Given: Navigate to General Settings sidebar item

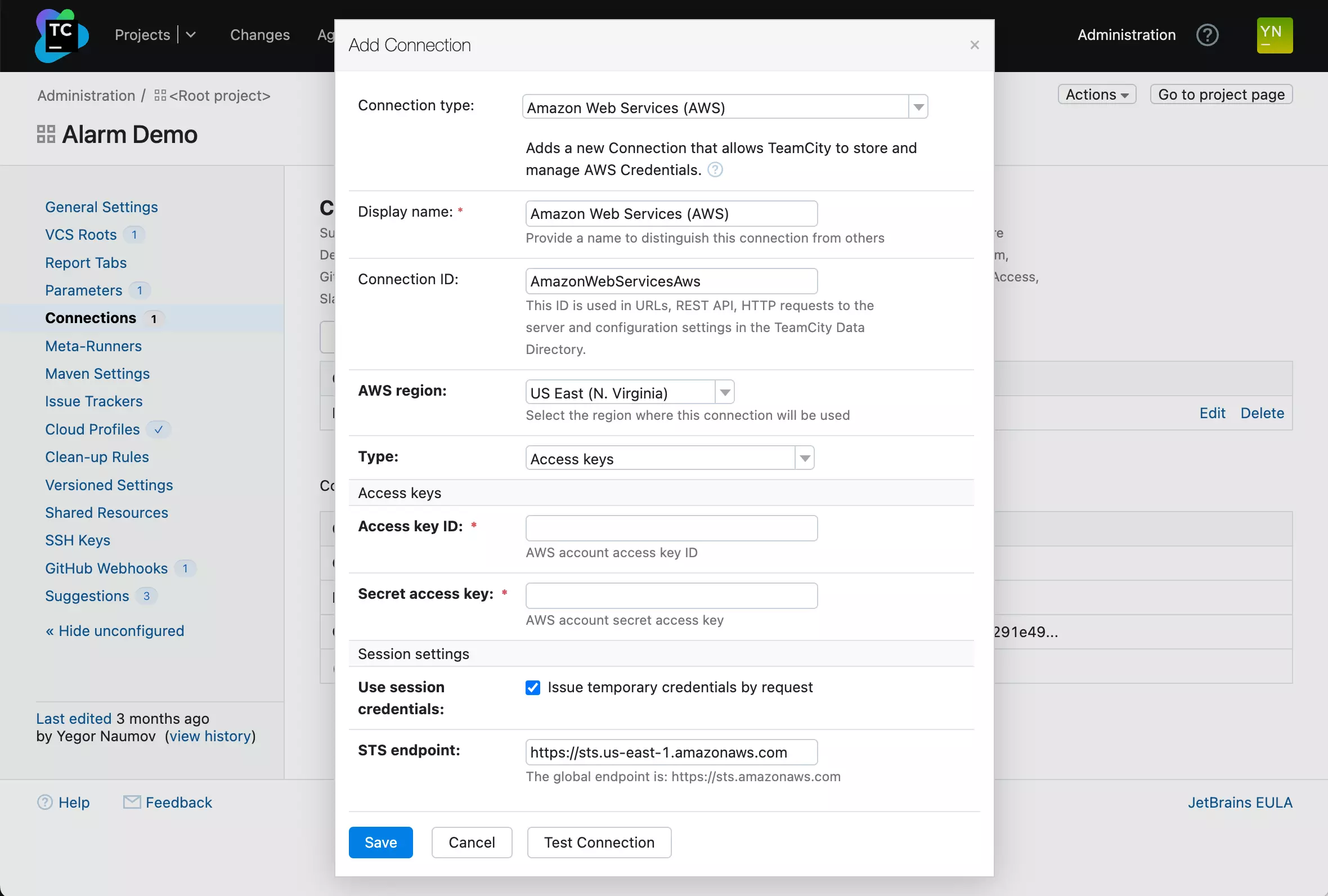Looking at the screenshot, I should tap(101, 206).
